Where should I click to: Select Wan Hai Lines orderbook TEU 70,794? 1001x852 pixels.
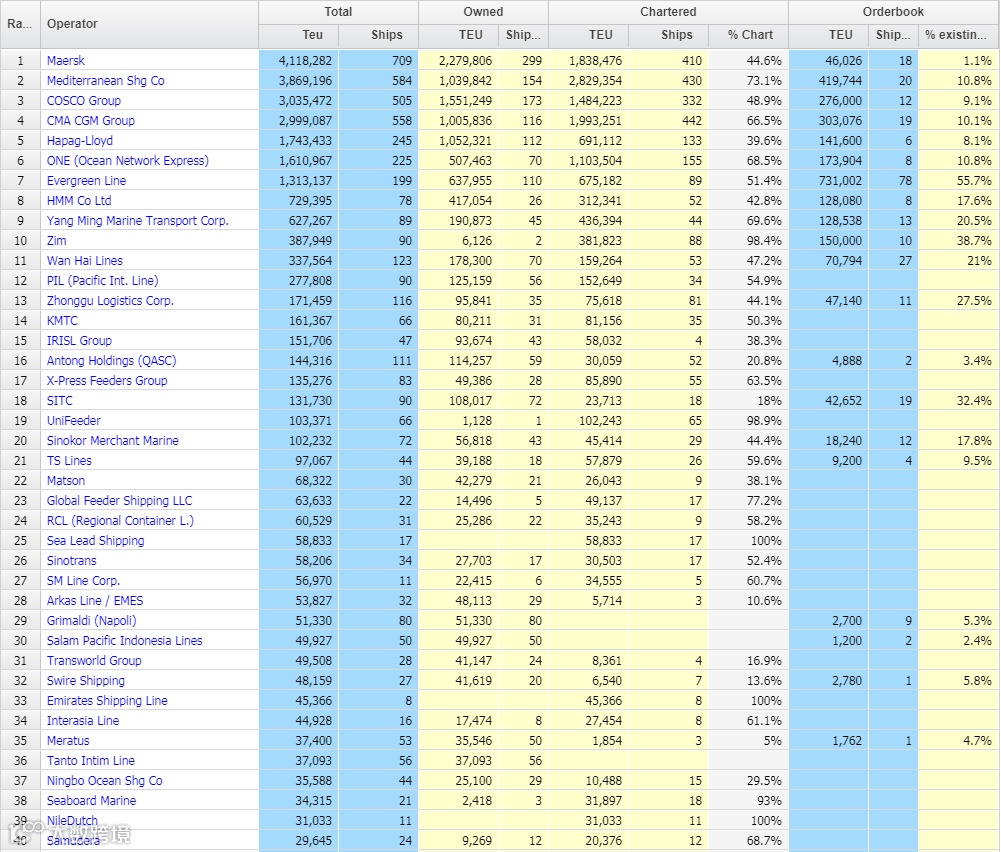pyautogui.click(x=843, y=260)
